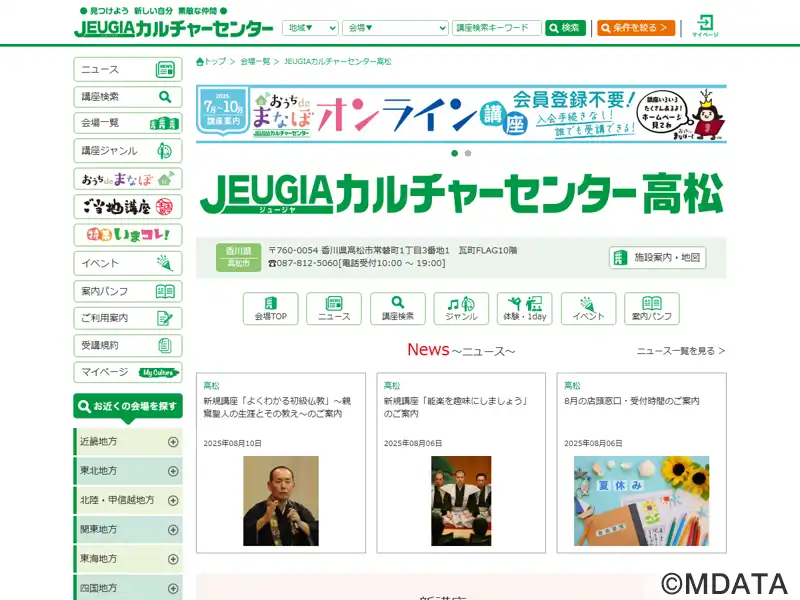Click the 講座検索キーワード search field
Screen dimensions: 800x600
click(x=496, y=28)
